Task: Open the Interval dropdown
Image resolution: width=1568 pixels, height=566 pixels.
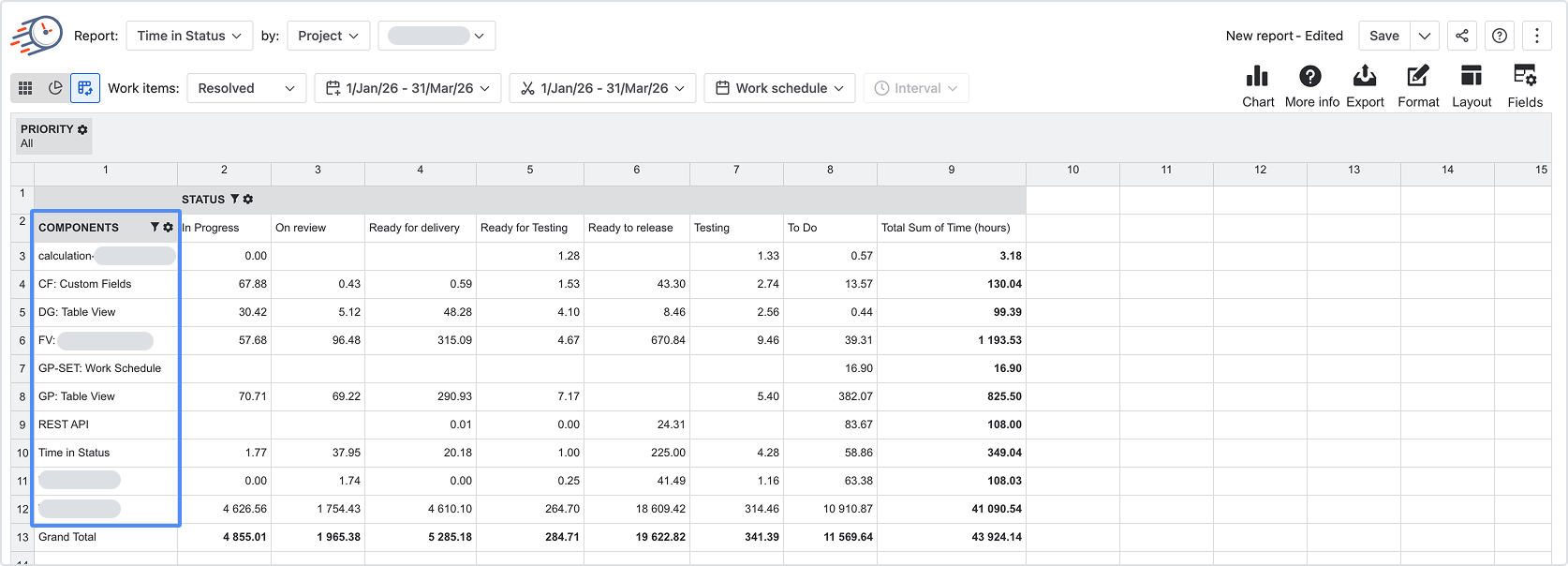Action: 916,88
